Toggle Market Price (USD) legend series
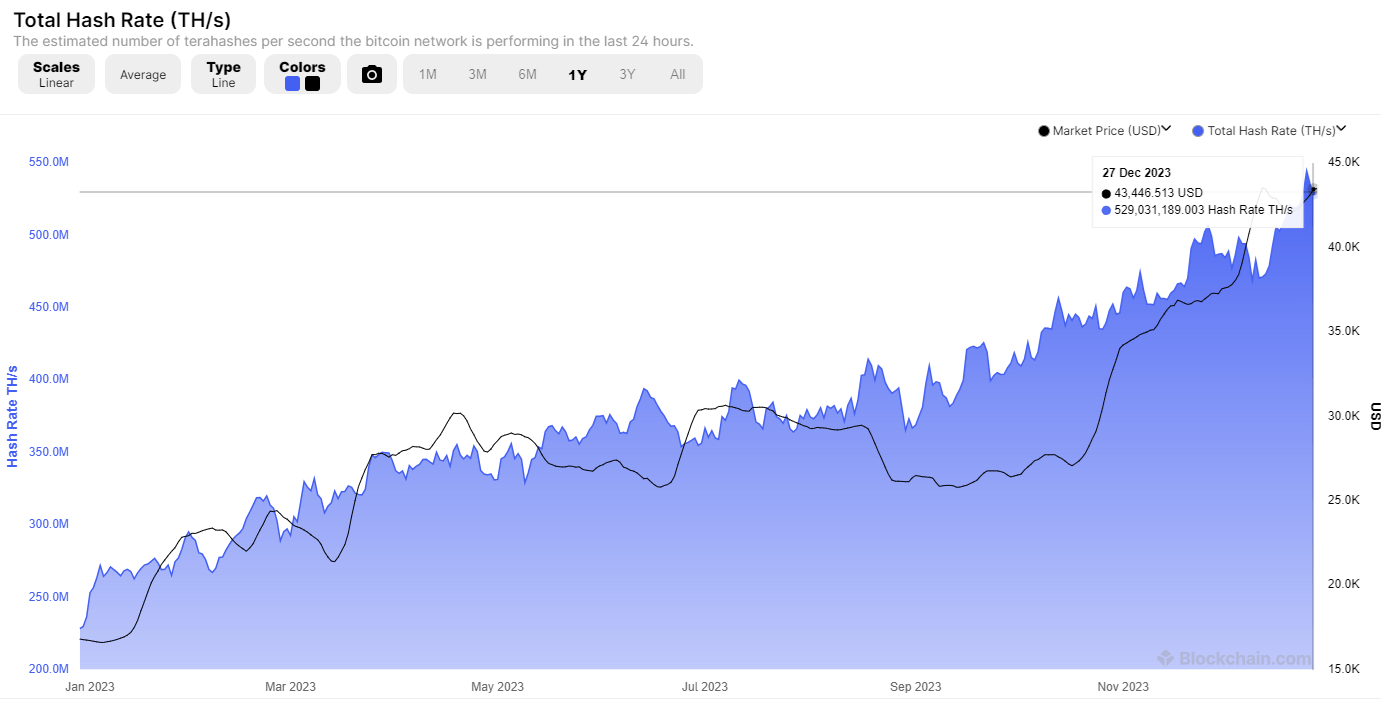The width and height of the screenshot is (1381, 708). pos(1106,131)
